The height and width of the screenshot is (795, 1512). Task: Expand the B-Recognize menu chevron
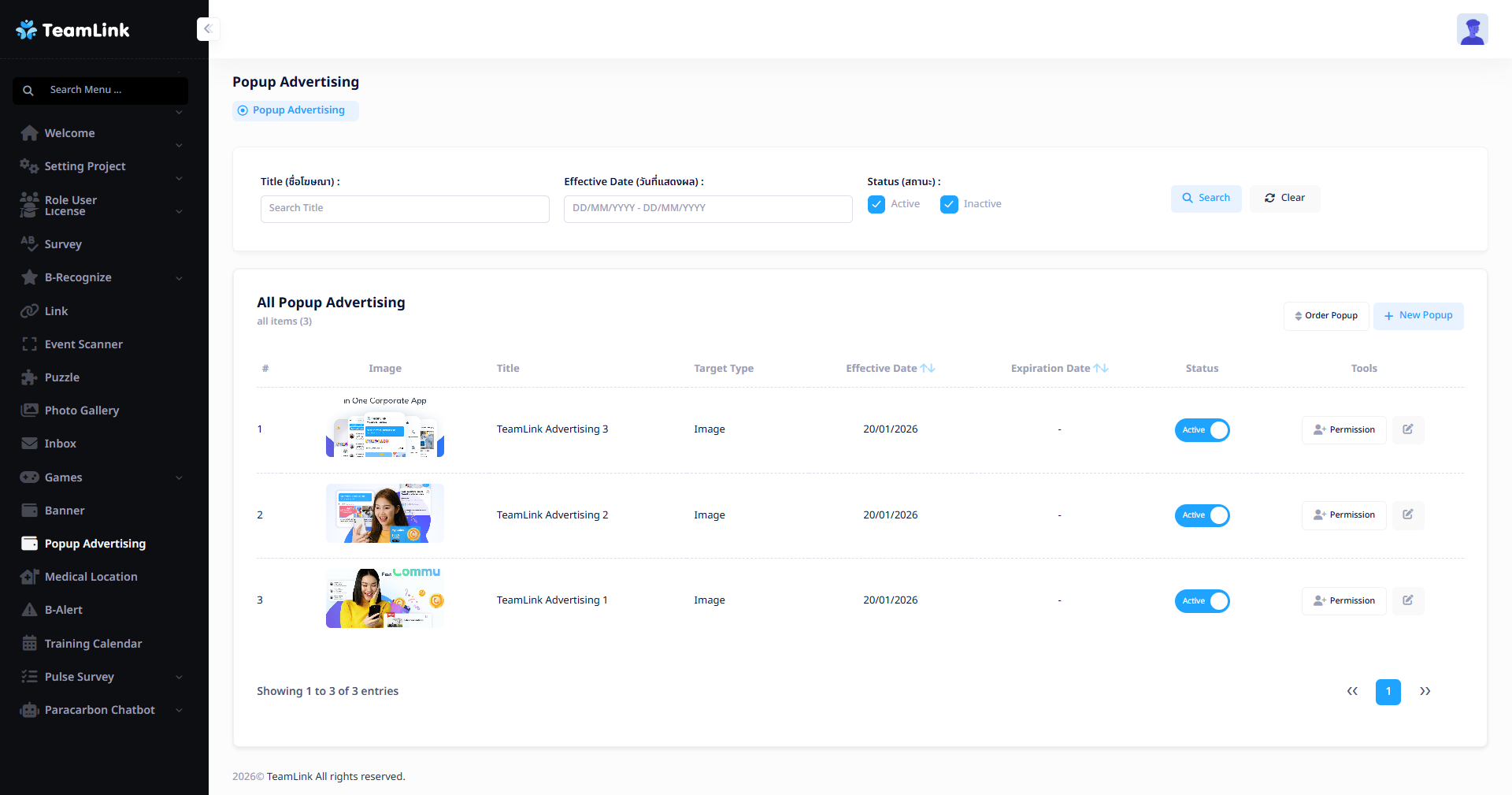[179, 278]
